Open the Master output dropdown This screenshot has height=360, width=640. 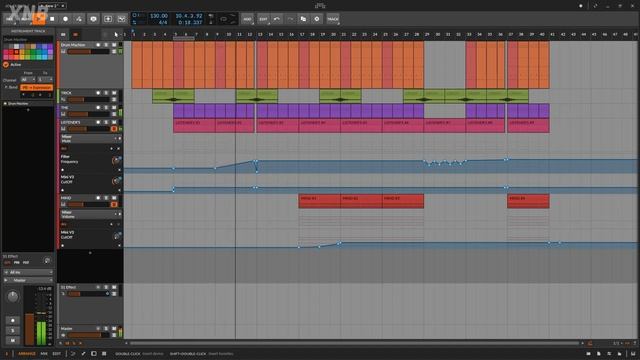[28, 280]
